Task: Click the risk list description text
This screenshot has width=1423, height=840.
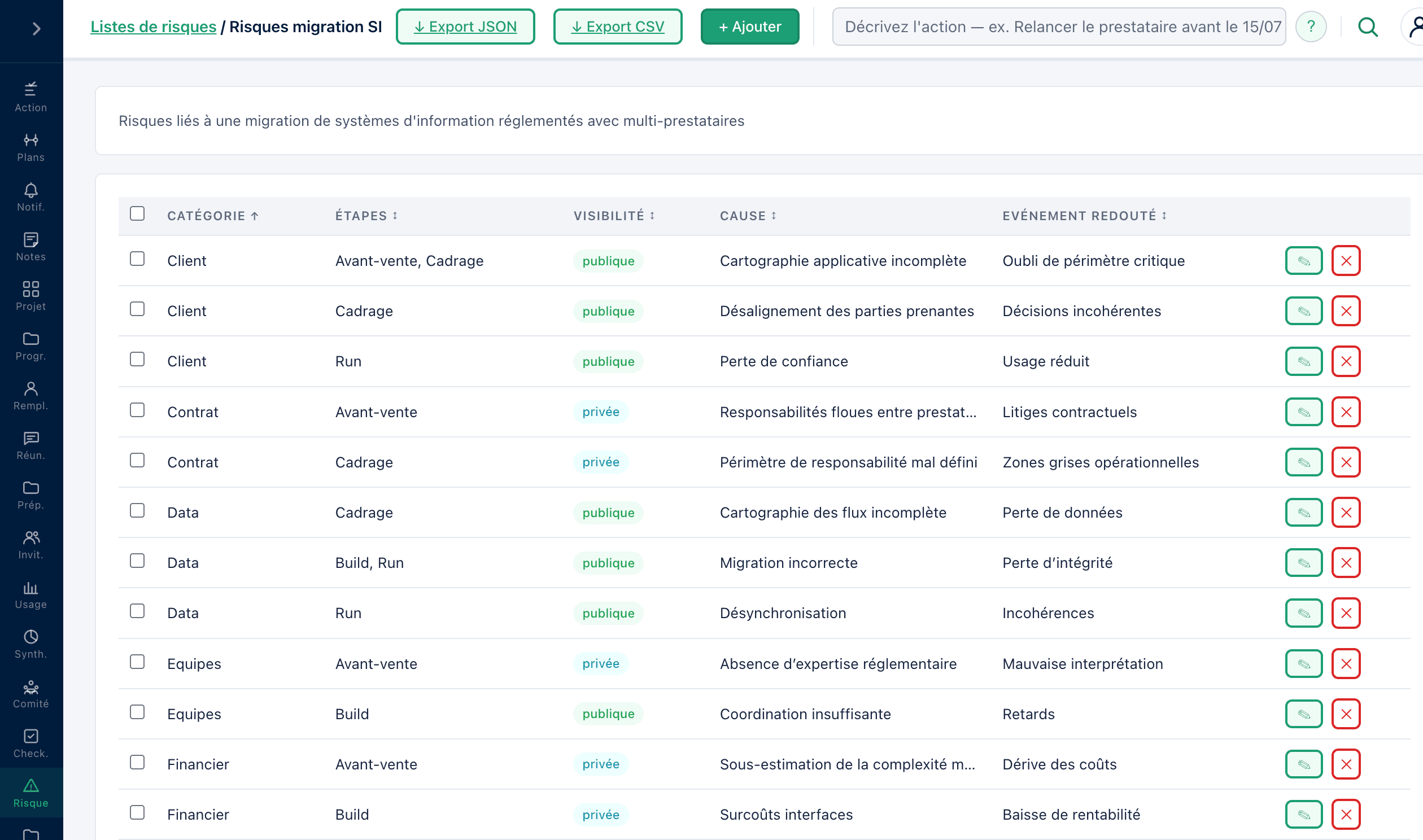Action: tap(431, 121)
